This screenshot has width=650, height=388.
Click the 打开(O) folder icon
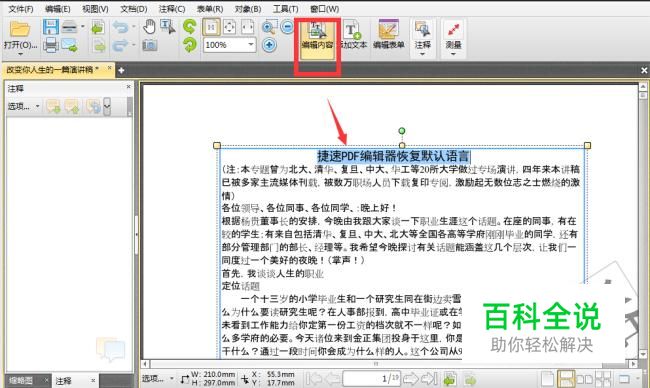pyautogui.click(x=20, y=29)
